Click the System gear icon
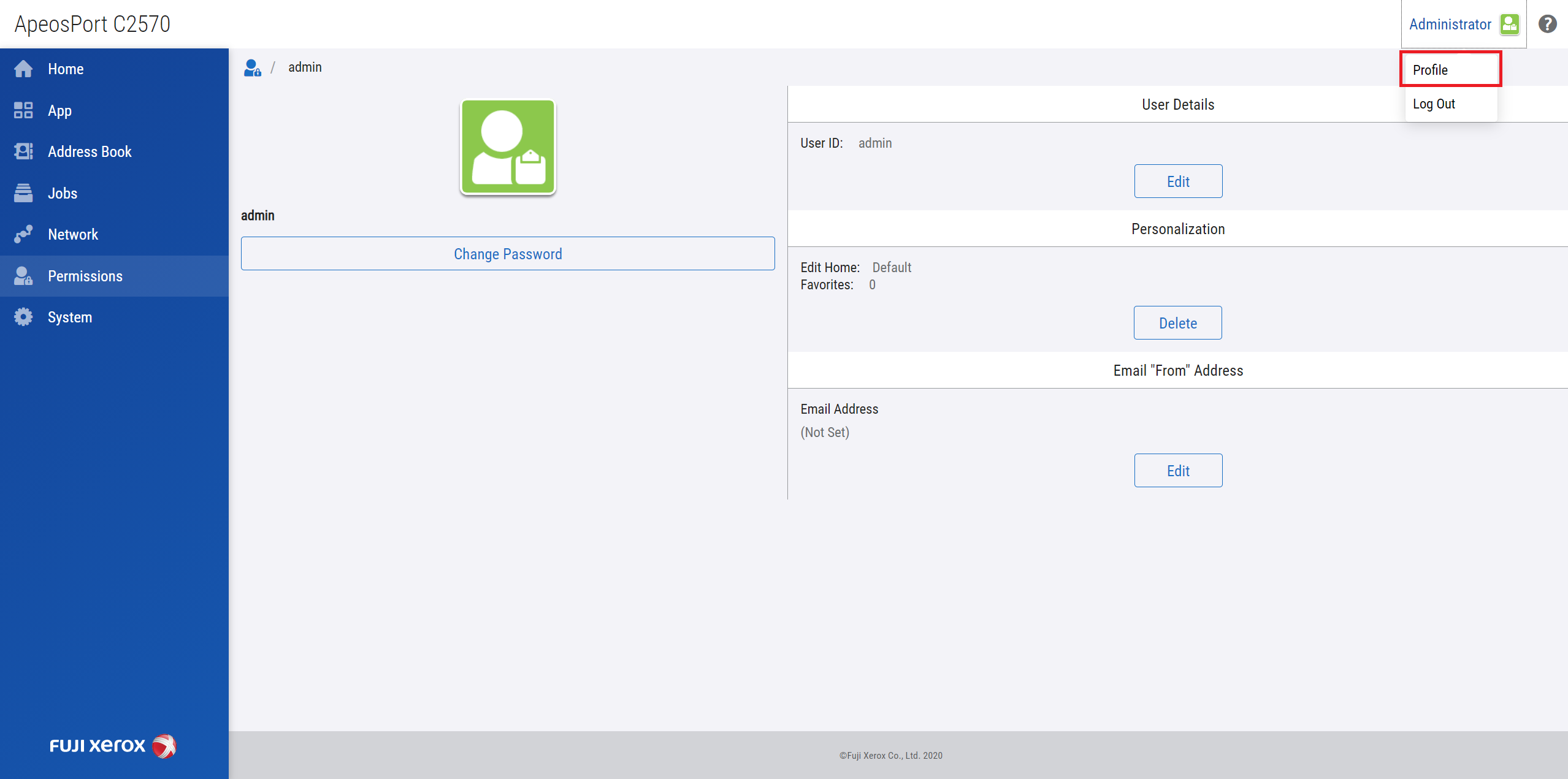Viewport: 1568px width, 779px height. (x=23, y=317)
